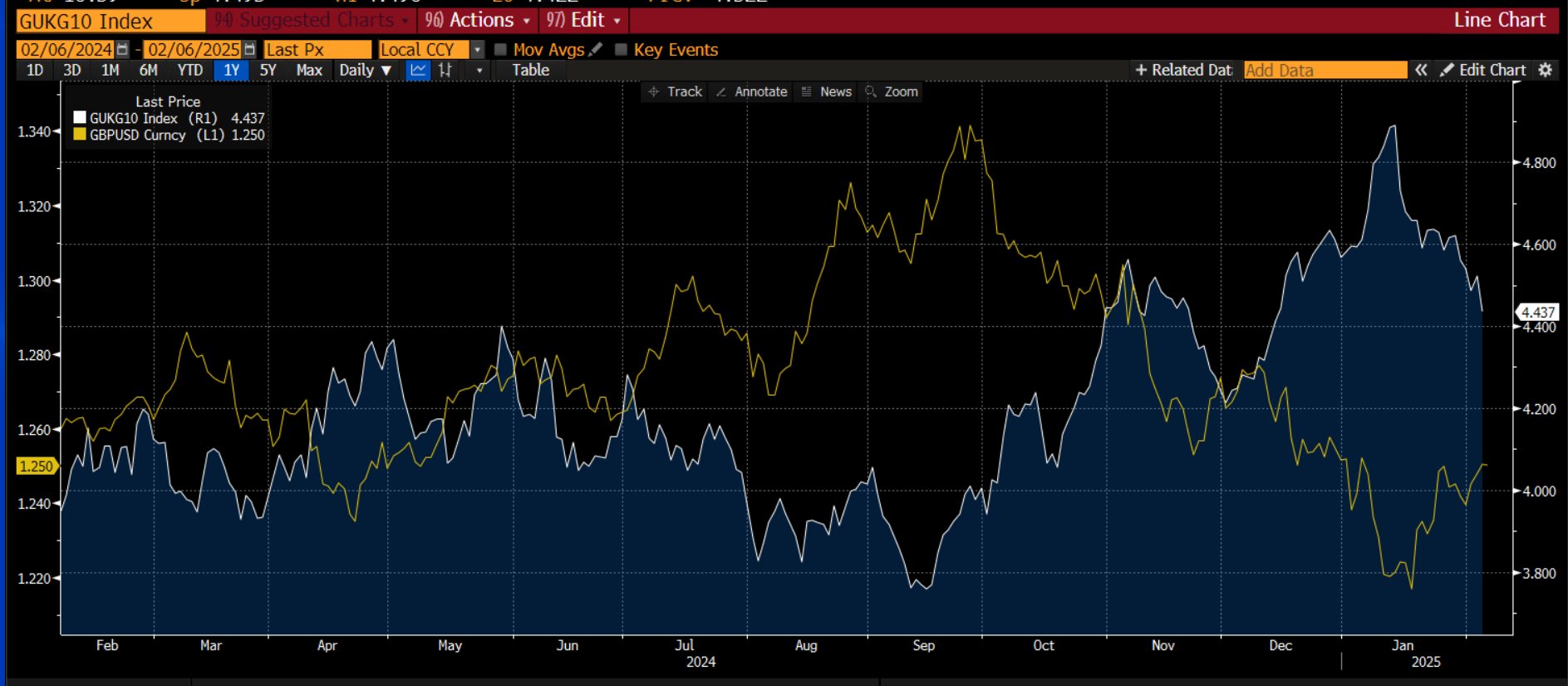Screen dimensions: 1568x686
Task: Enable the Key Events checkbox
Action: click(621, 50)
